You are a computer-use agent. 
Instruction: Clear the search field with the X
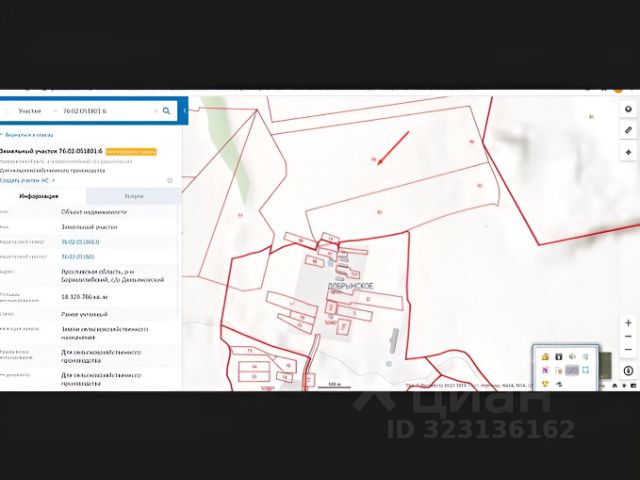[156, 111]
